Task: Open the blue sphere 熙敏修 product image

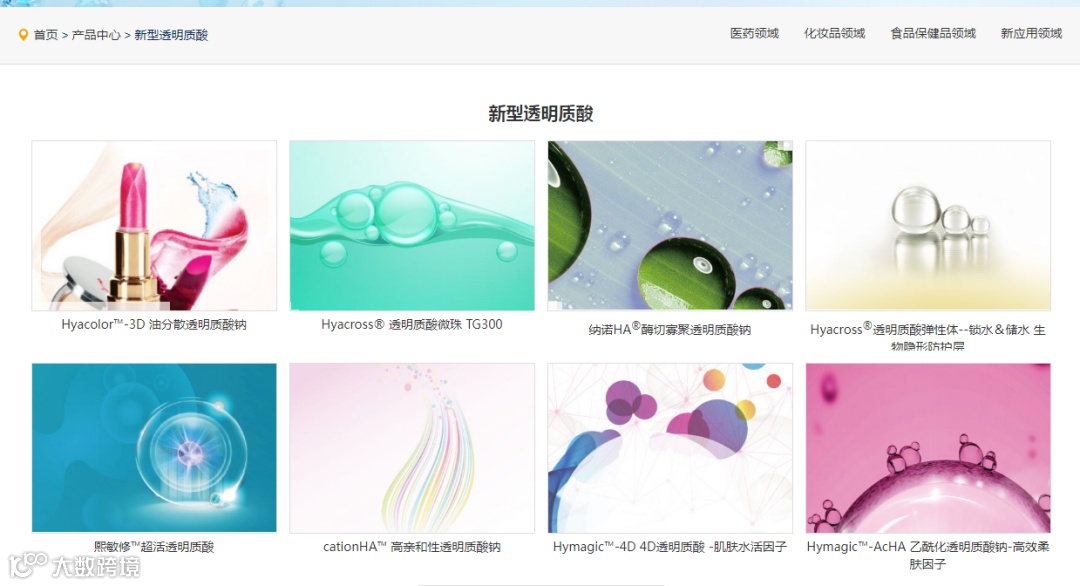Action: pos(154,448)
